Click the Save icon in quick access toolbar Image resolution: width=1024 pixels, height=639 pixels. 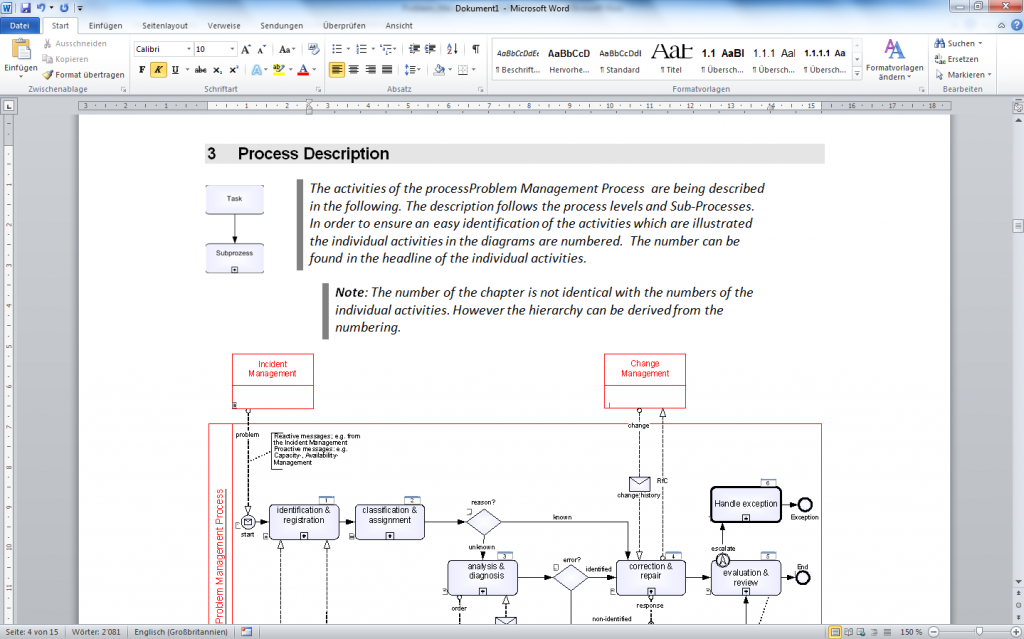point(25,8)
